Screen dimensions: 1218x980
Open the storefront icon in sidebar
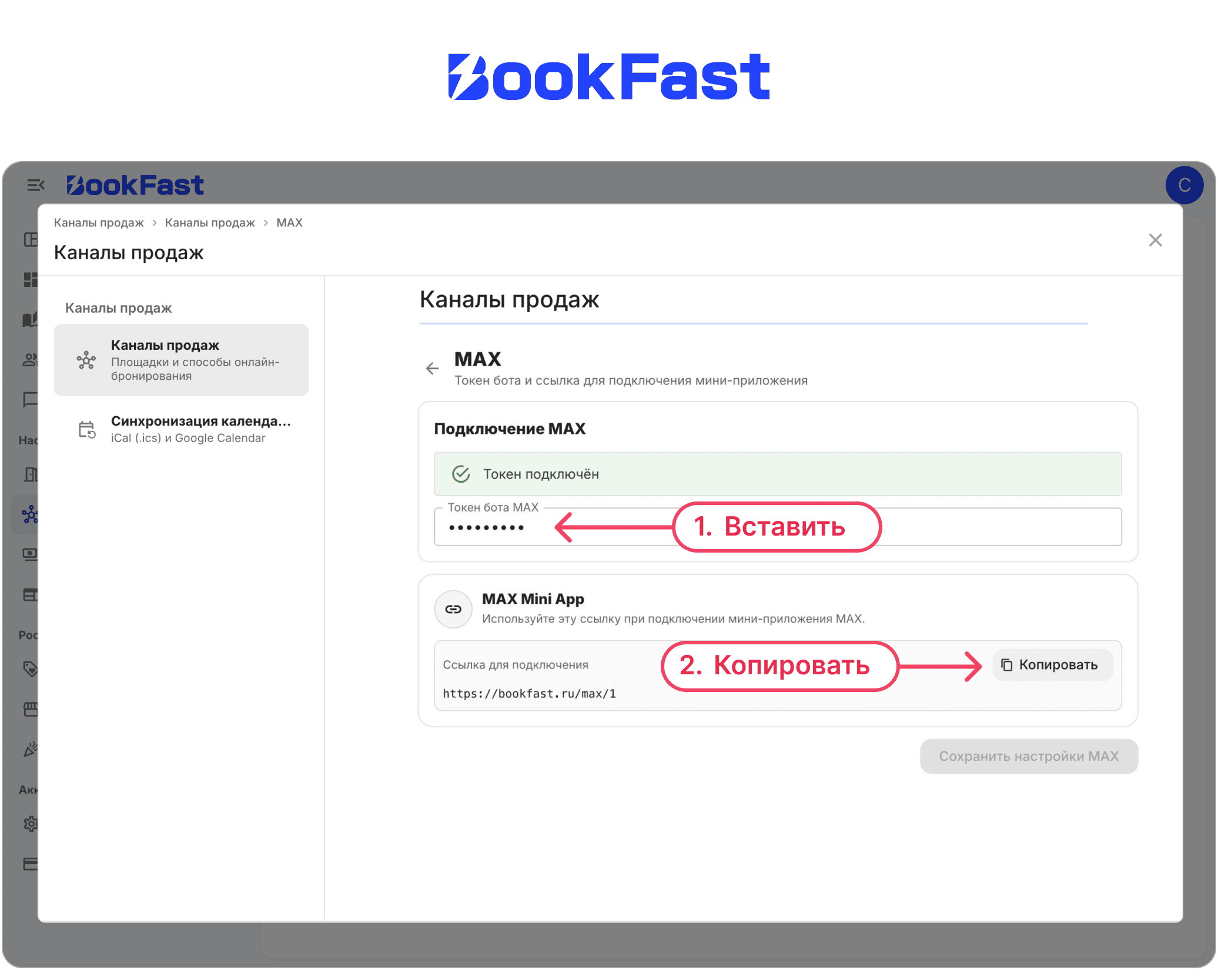coord(30,710)
